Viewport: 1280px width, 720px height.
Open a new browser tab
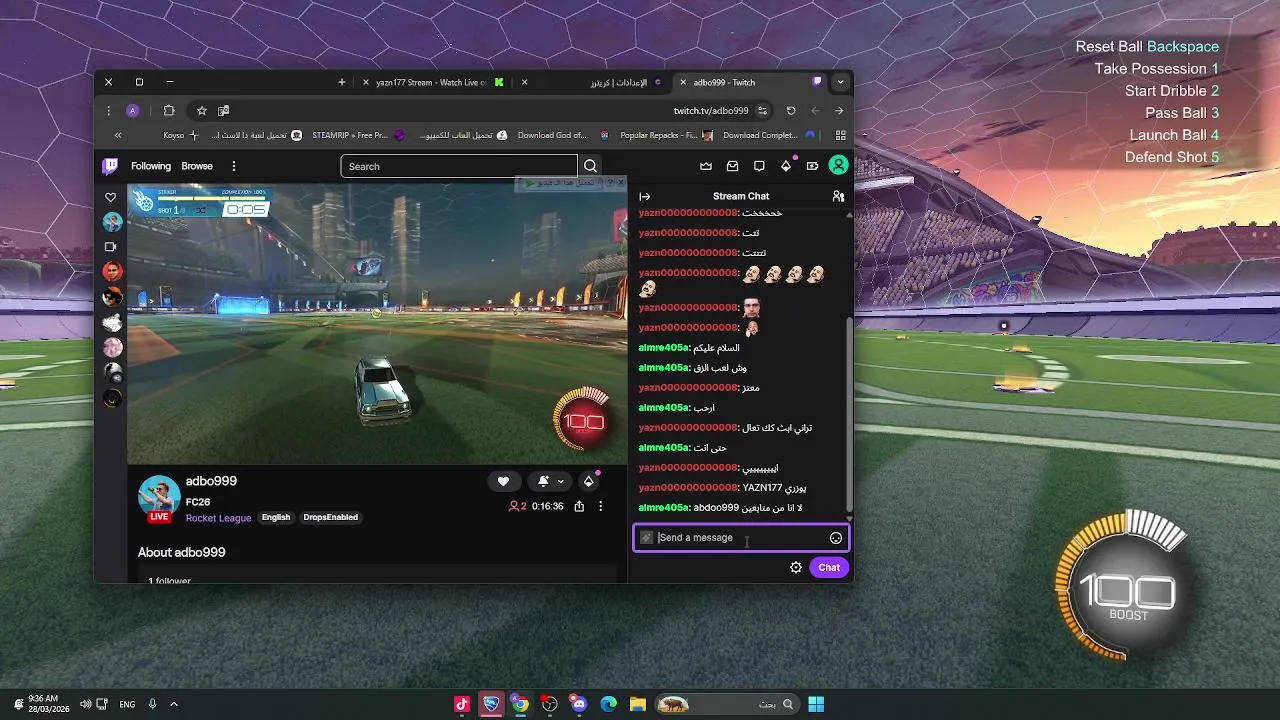tap(341, 82)
